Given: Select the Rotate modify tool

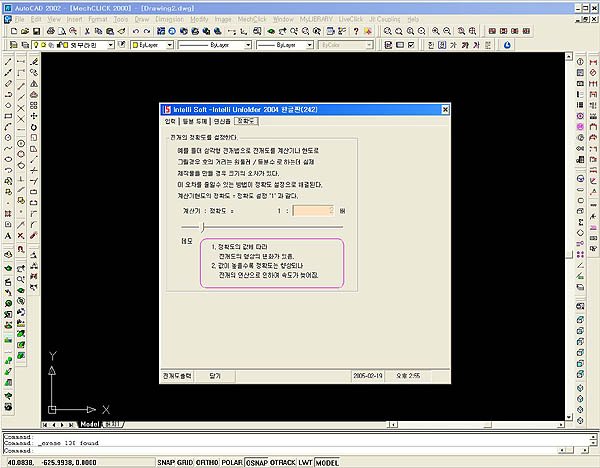Looking at the screenshot, I should coord(34,127).
